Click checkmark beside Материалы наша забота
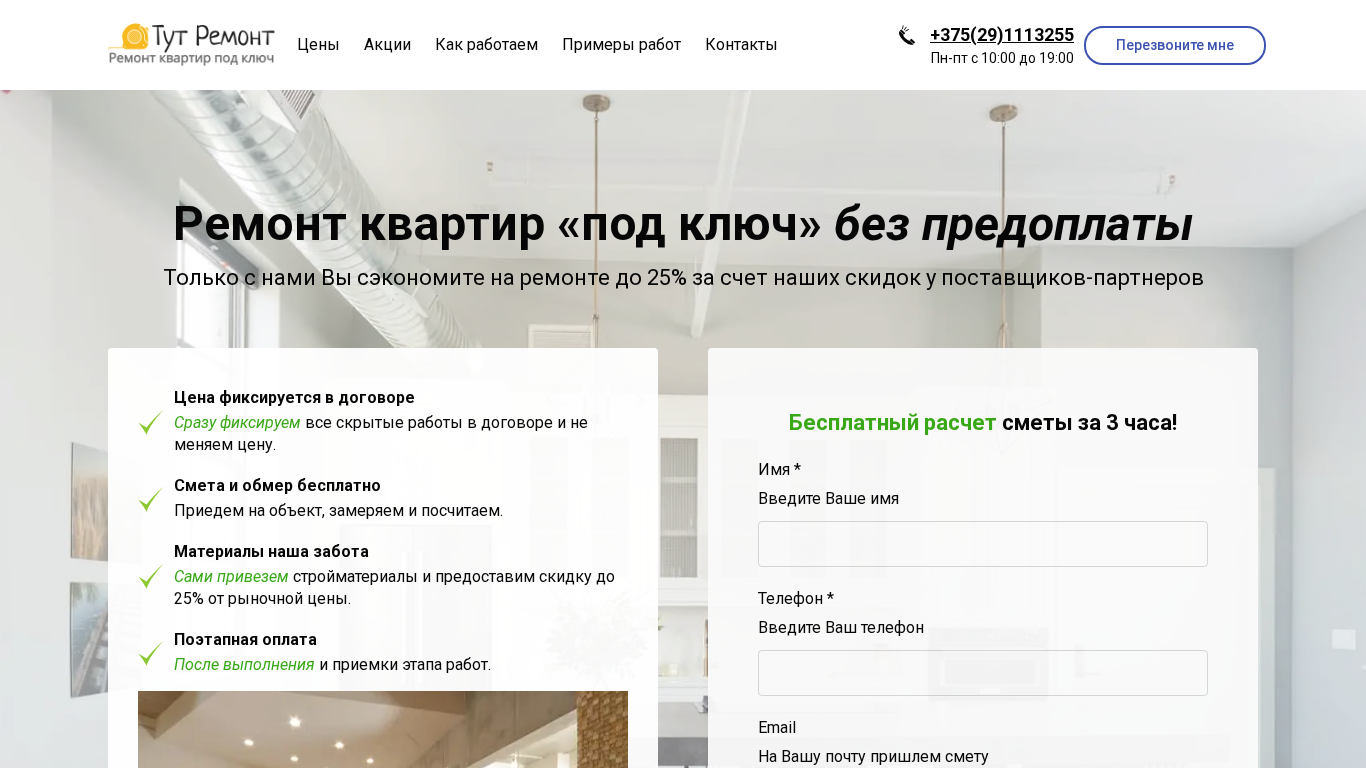This screenshot has width=1366, height=768. [151, 576]
